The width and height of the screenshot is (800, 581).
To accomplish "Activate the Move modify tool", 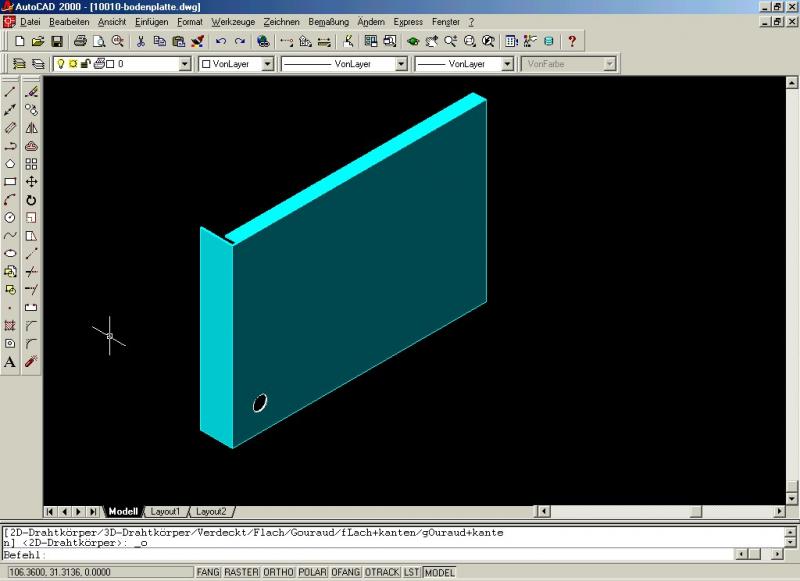I will (x=32, y=182).
